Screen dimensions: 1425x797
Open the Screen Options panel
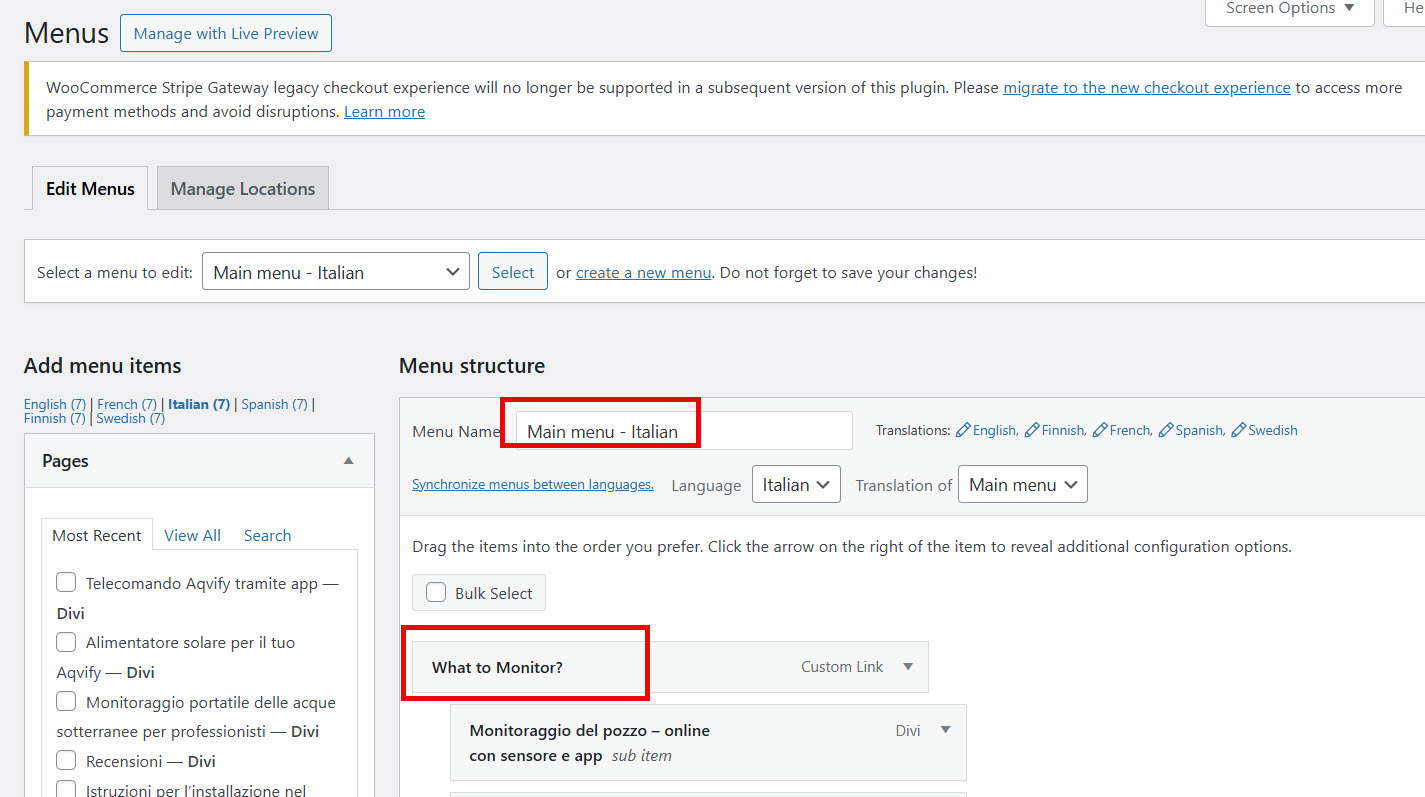[1289, 9]
